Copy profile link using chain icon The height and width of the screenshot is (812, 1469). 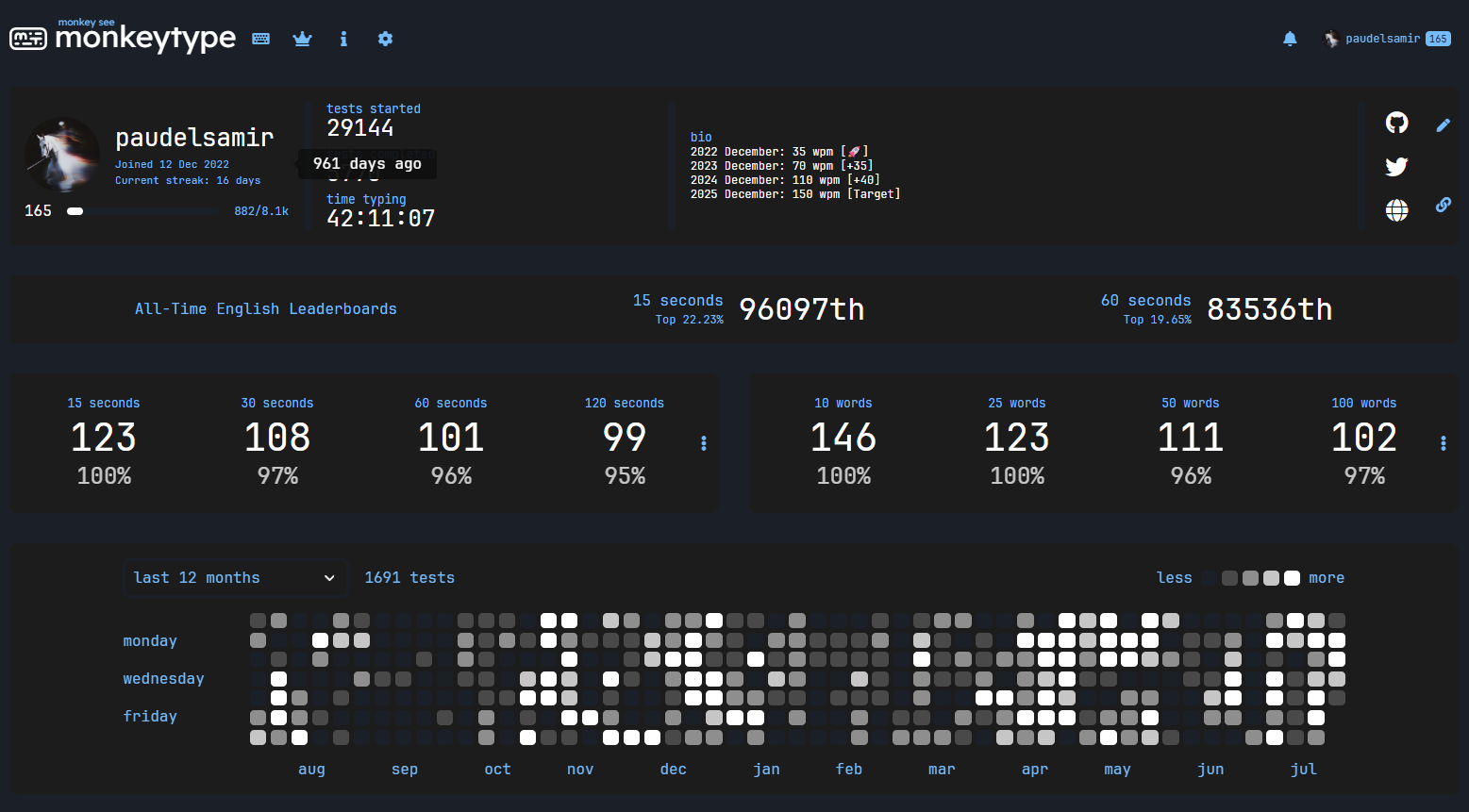tap(1443, 205)
